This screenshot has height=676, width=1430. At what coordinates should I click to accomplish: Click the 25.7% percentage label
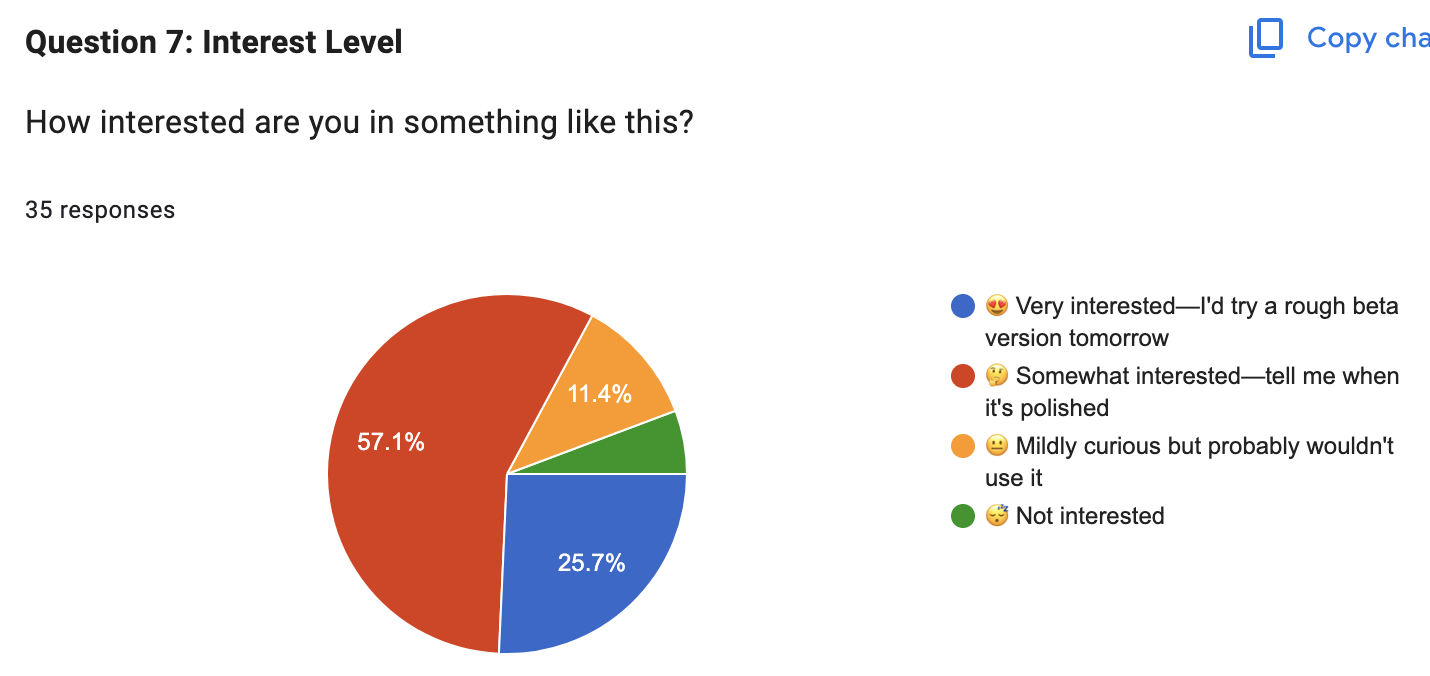coord(591,563)
